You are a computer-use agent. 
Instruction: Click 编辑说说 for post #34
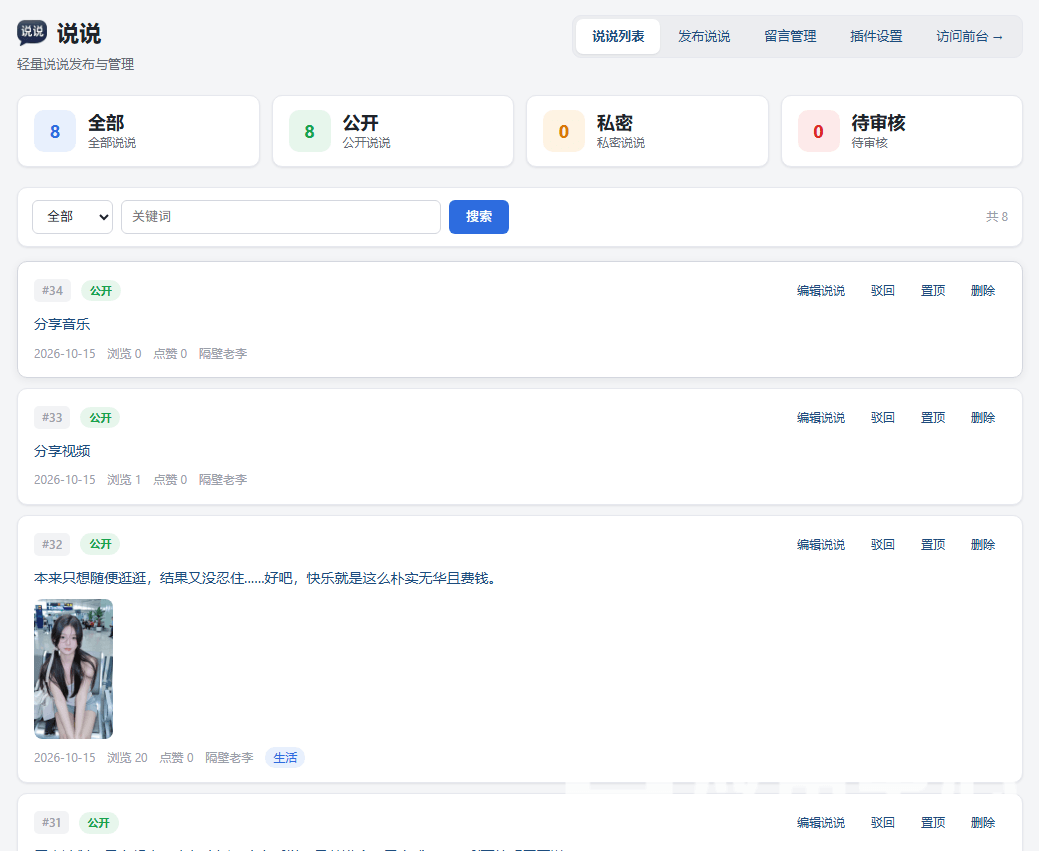coord(820,290)
